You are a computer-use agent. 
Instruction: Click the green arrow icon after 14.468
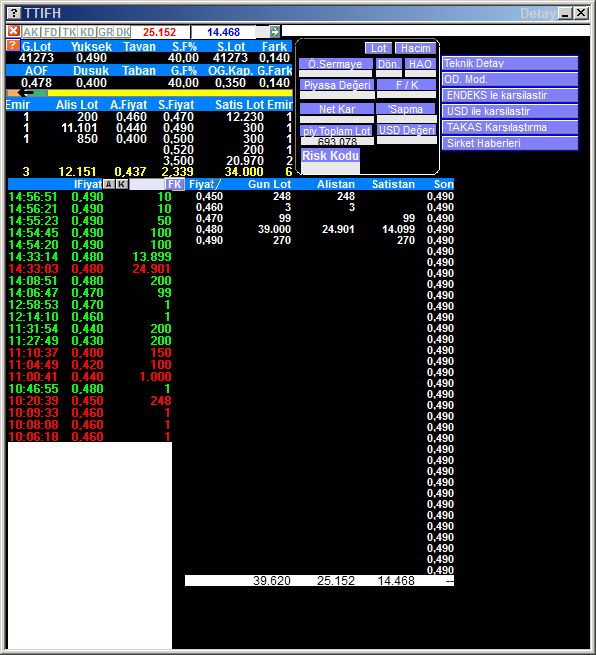(x=274, y=31)
